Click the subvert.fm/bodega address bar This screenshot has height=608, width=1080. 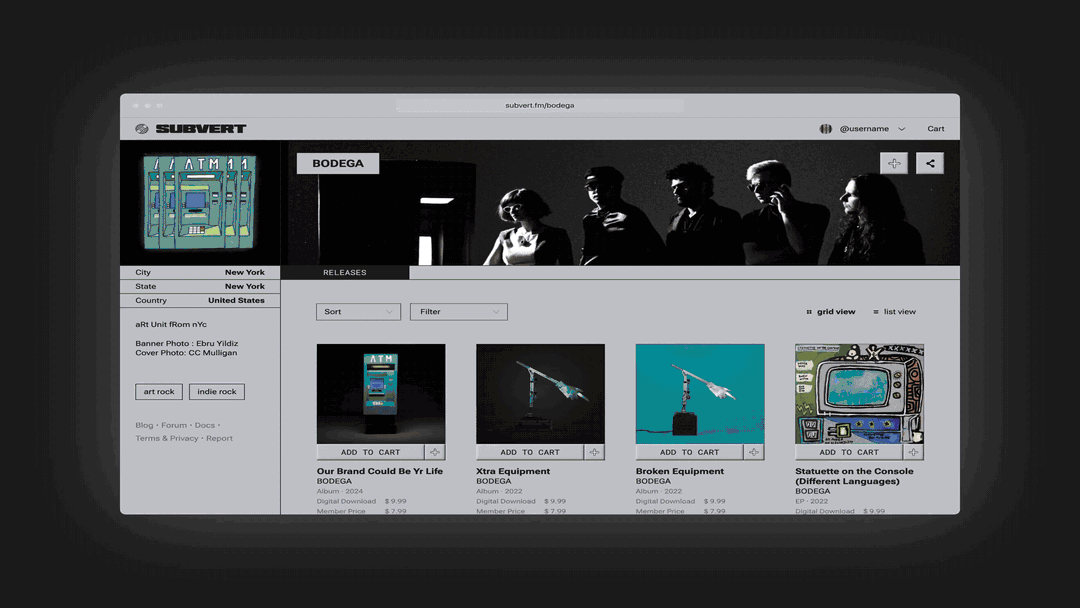click(540, 105)
